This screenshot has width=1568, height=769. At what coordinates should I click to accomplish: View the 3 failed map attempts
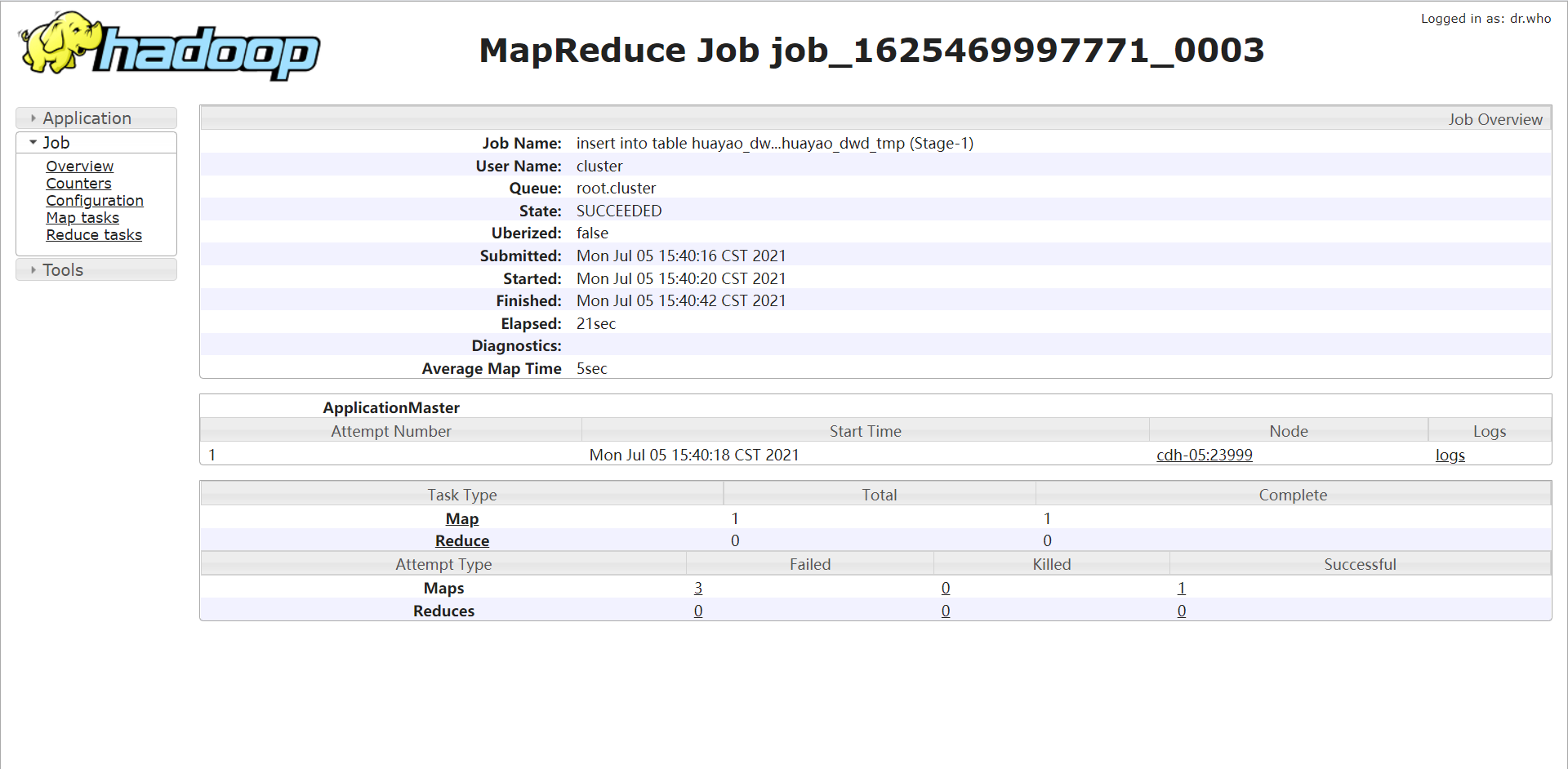tap(698, 588)
